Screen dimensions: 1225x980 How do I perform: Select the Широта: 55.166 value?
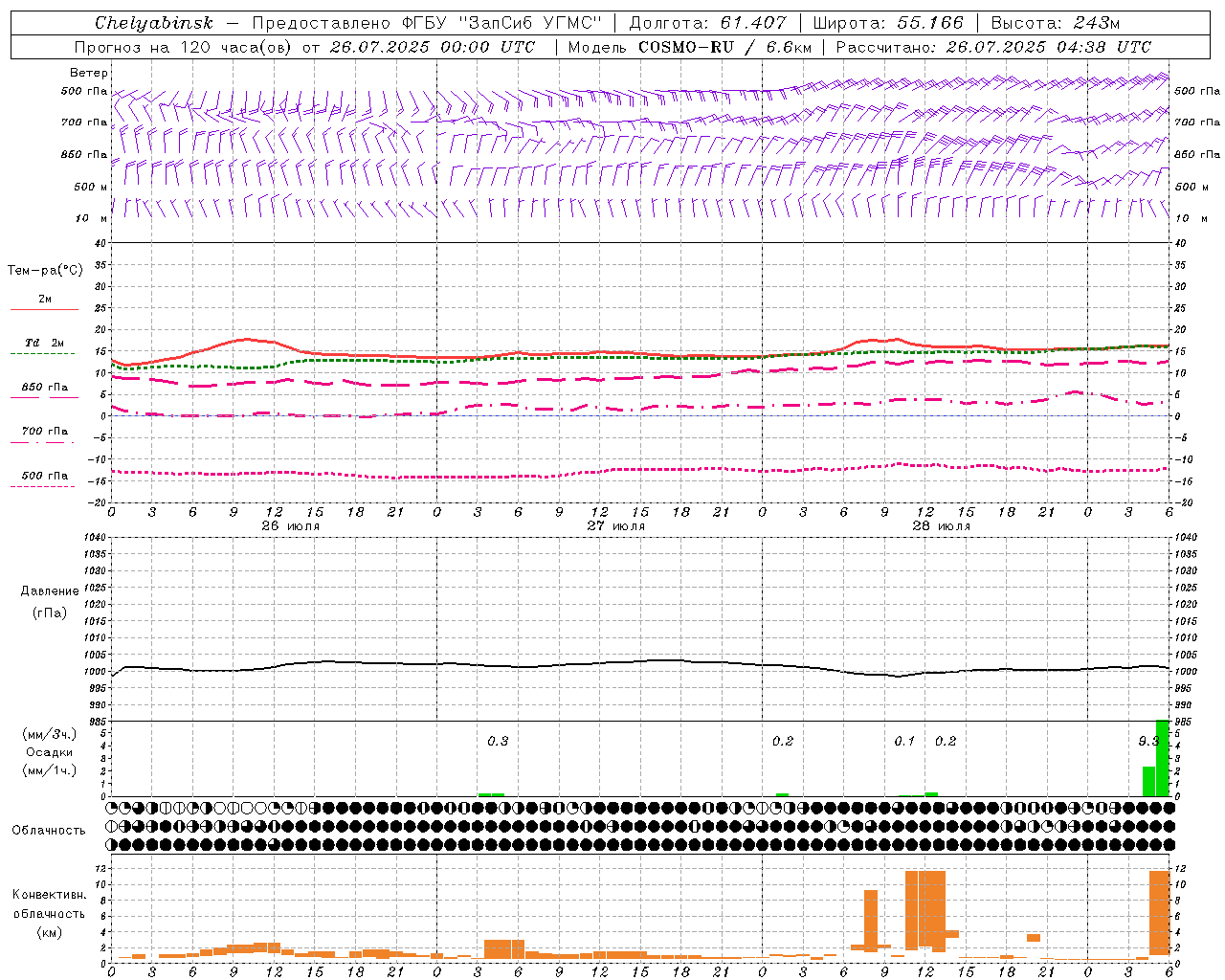pos(888,23)
